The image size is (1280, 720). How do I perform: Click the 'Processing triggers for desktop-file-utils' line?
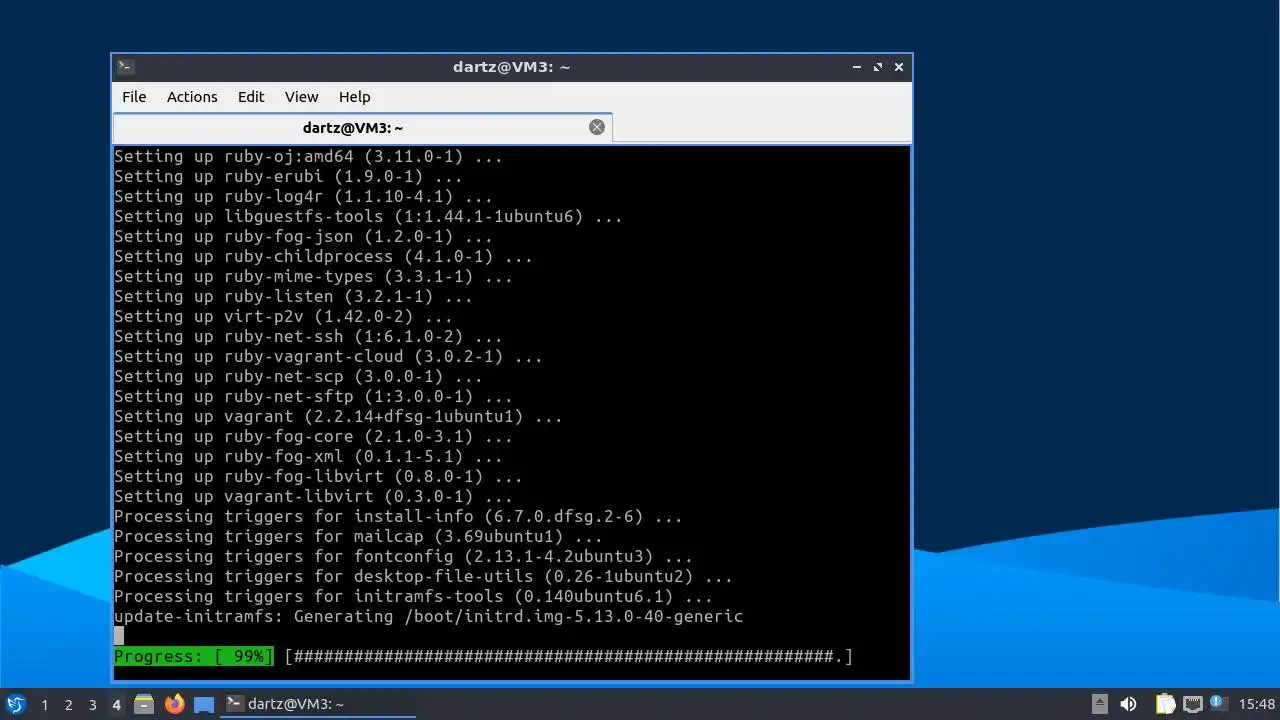click(x=423, y=576)
